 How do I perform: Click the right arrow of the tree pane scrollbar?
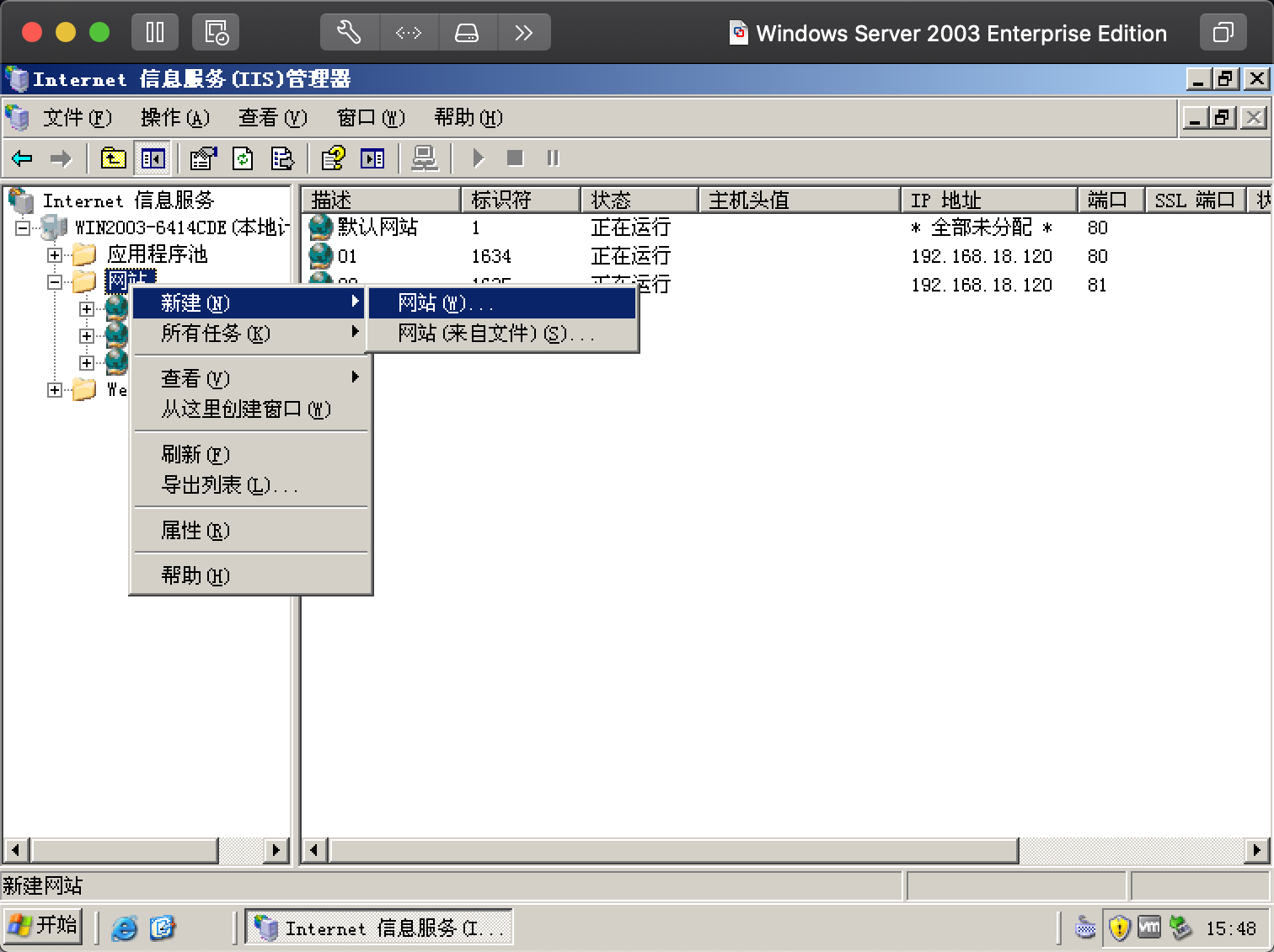point(276,850)
